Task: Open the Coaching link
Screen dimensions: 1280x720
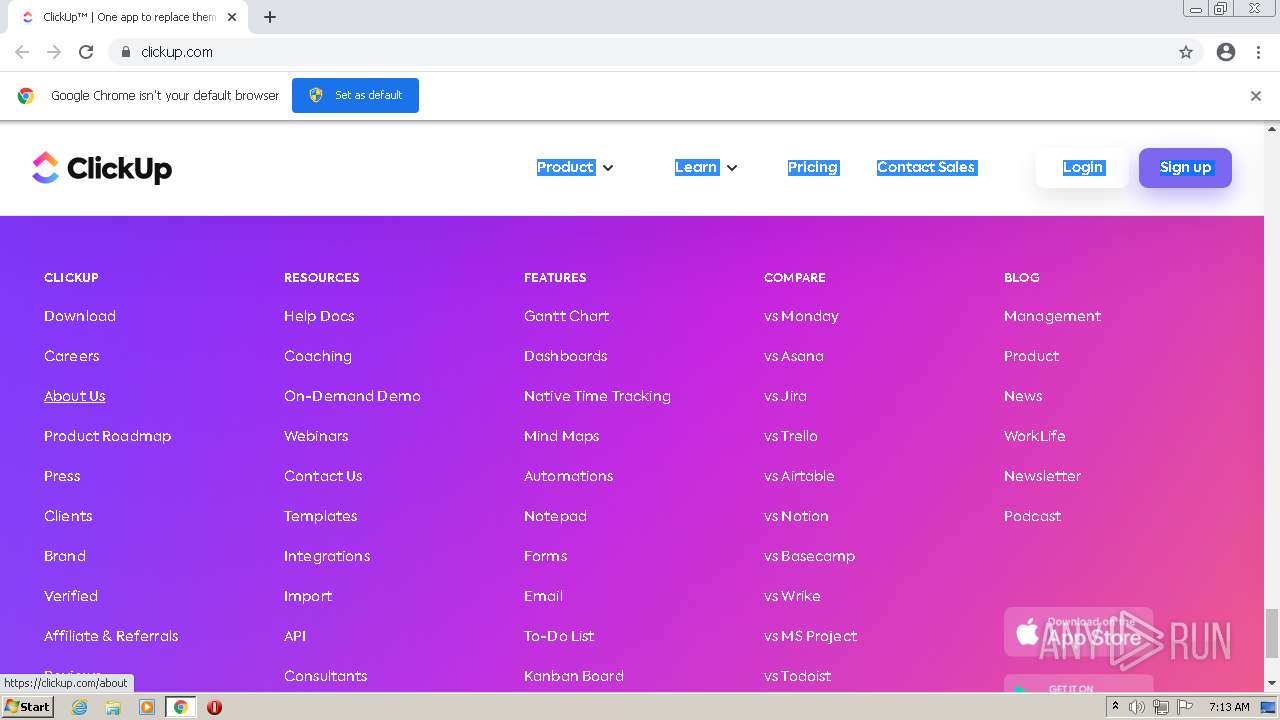Action: click(x=318, y=356)
